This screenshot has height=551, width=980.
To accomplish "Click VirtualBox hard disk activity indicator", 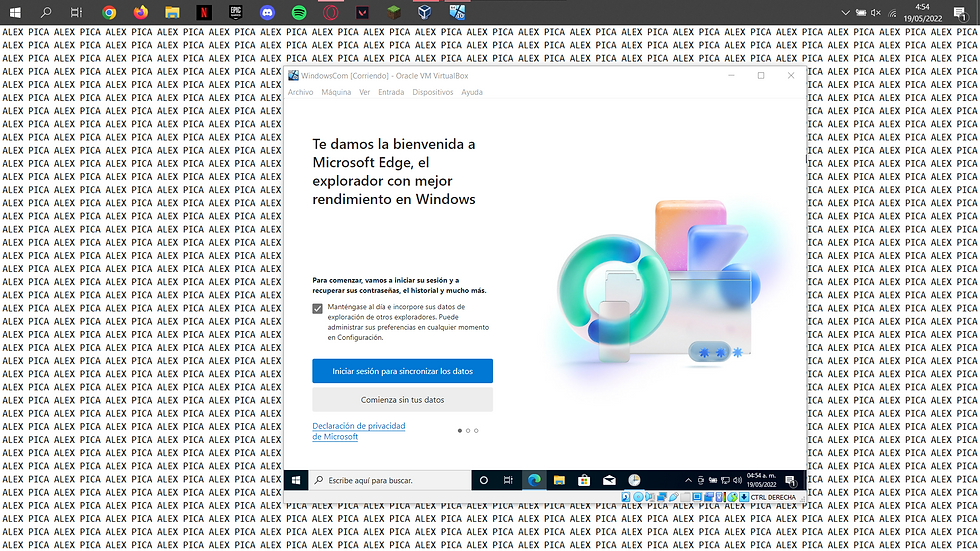I will [x=626, y=497].
